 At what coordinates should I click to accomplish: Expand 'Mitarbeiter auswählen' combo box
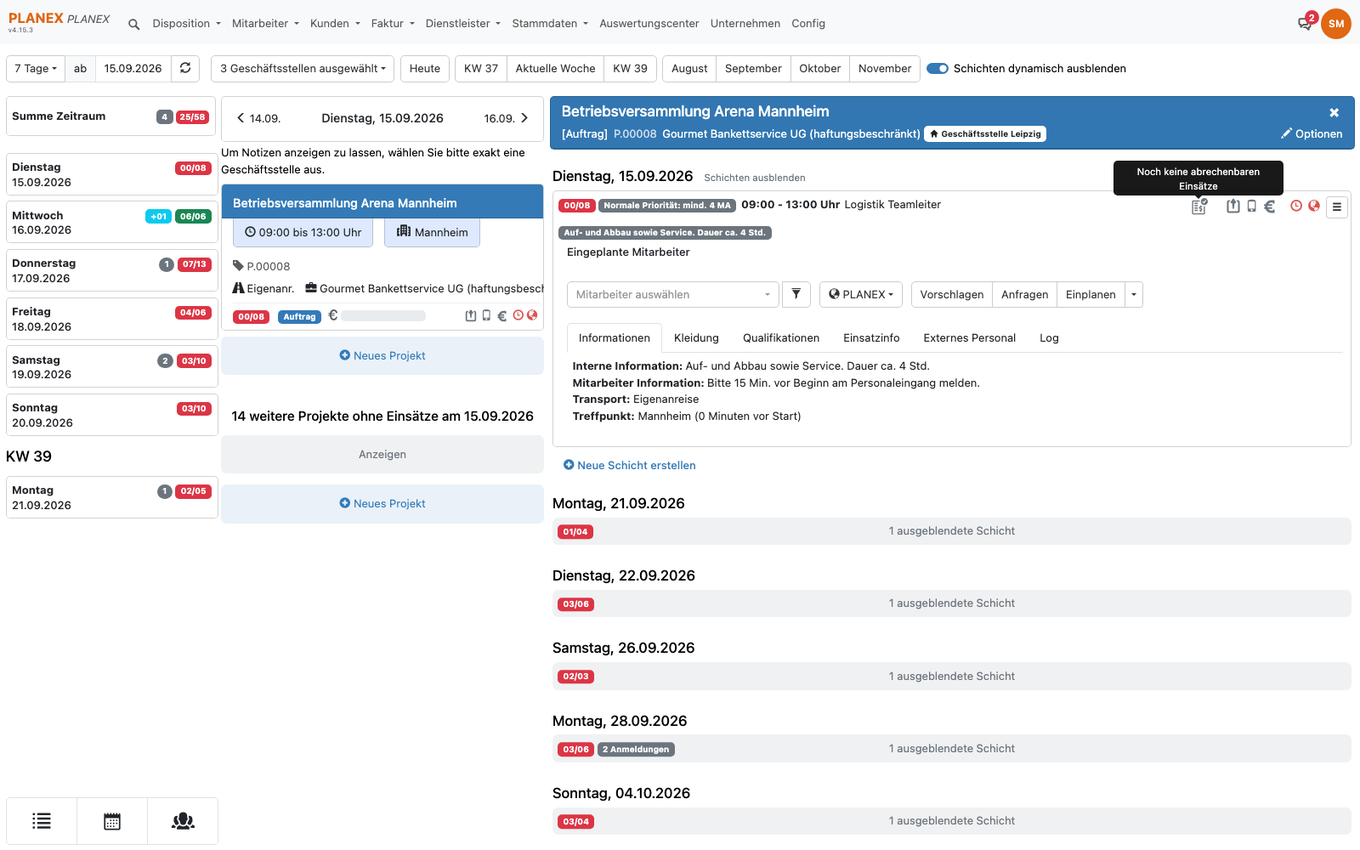[x=672, y=294]
